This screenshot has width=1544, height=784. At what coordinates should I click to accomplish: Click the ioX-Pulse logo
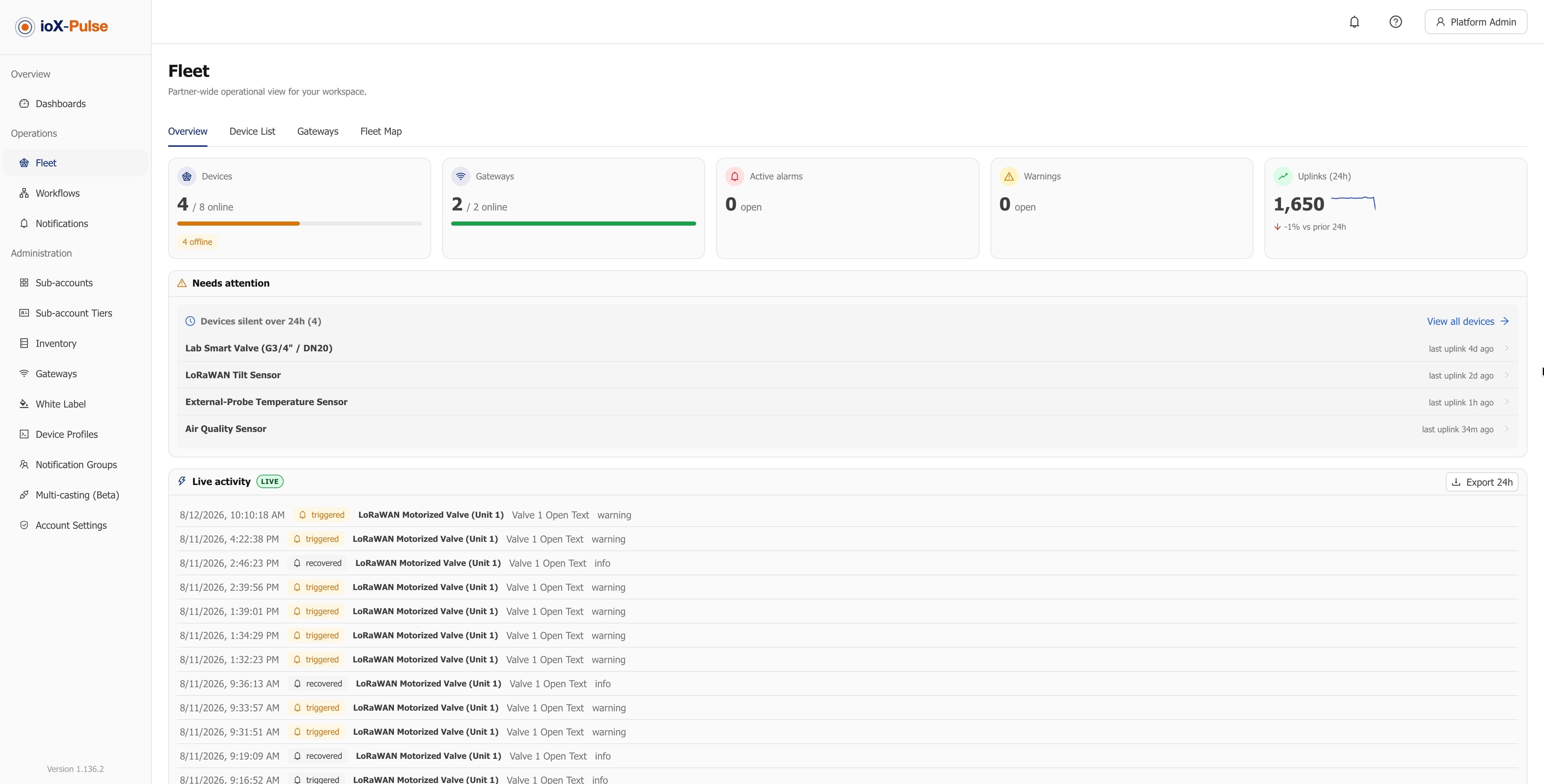(x=61, y=27)
